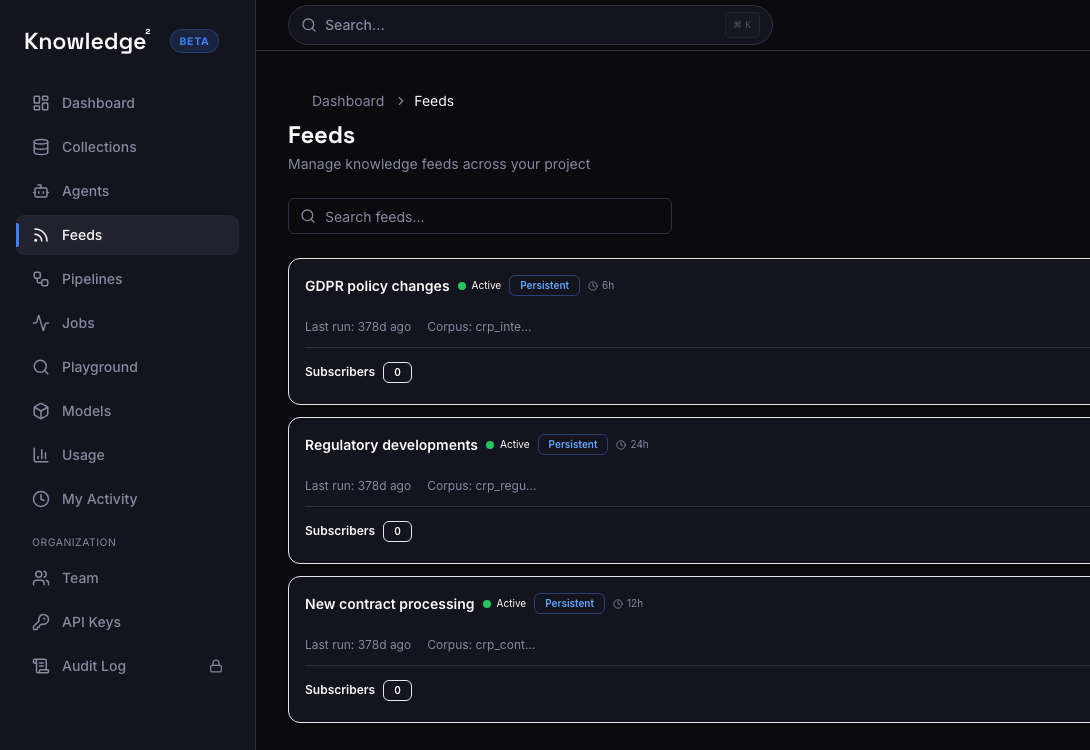The image size is (1090, 750).
Task: Click the lock icon beside Audit Log
Action: point(216,666)
